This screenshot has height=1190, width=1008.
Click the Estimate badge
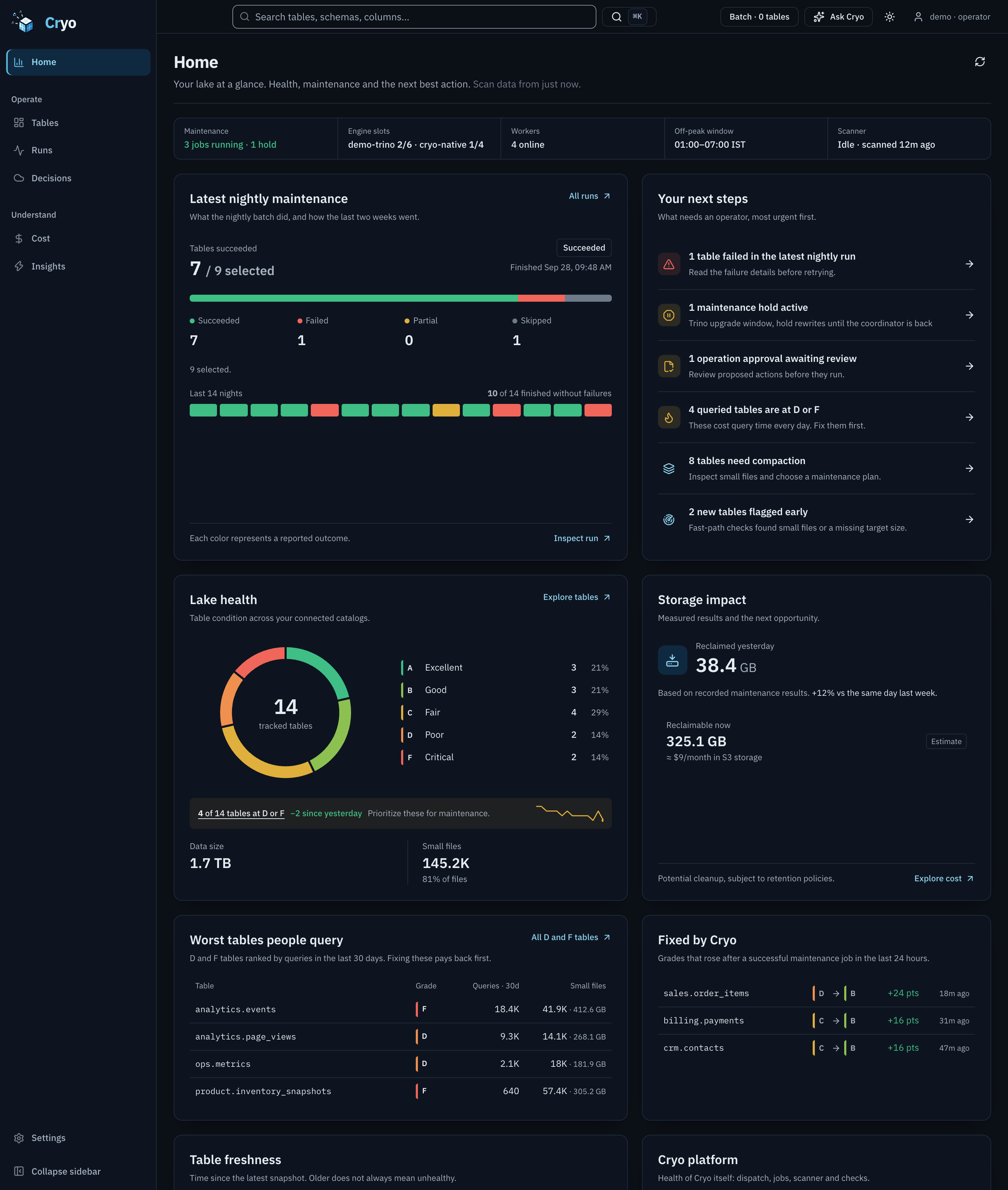[x=946, y=742]
